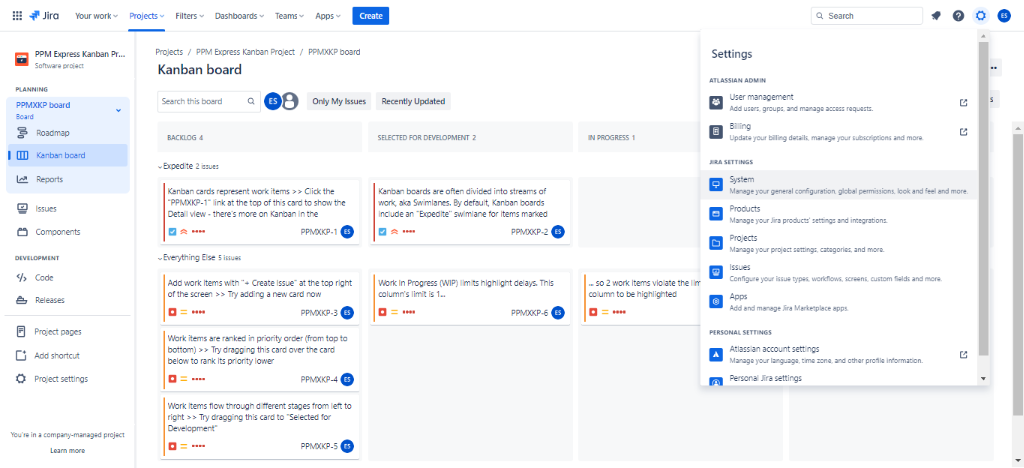Image resolution: width=1024 pixels, height=468 pixels.
Task: Click the settings panel scrollbar thumb
Action: pyautogui.click(x=983, y=199)
